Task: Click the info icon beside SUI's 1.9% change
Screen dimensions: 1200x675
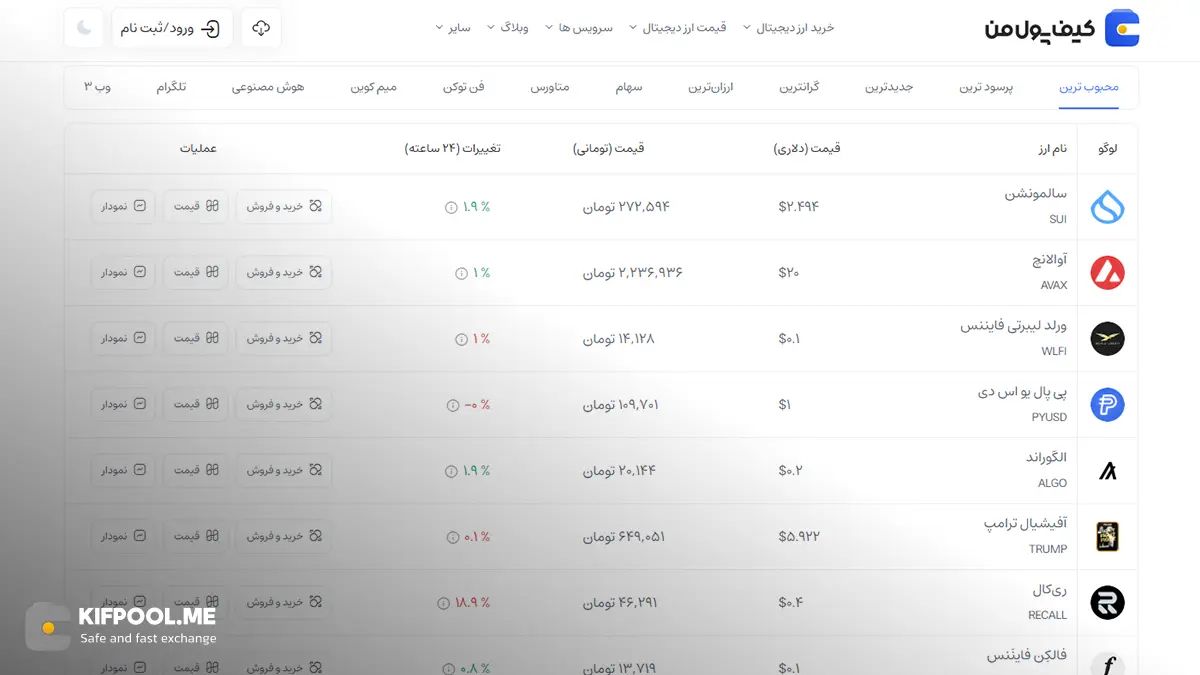Action: [452, 206]
